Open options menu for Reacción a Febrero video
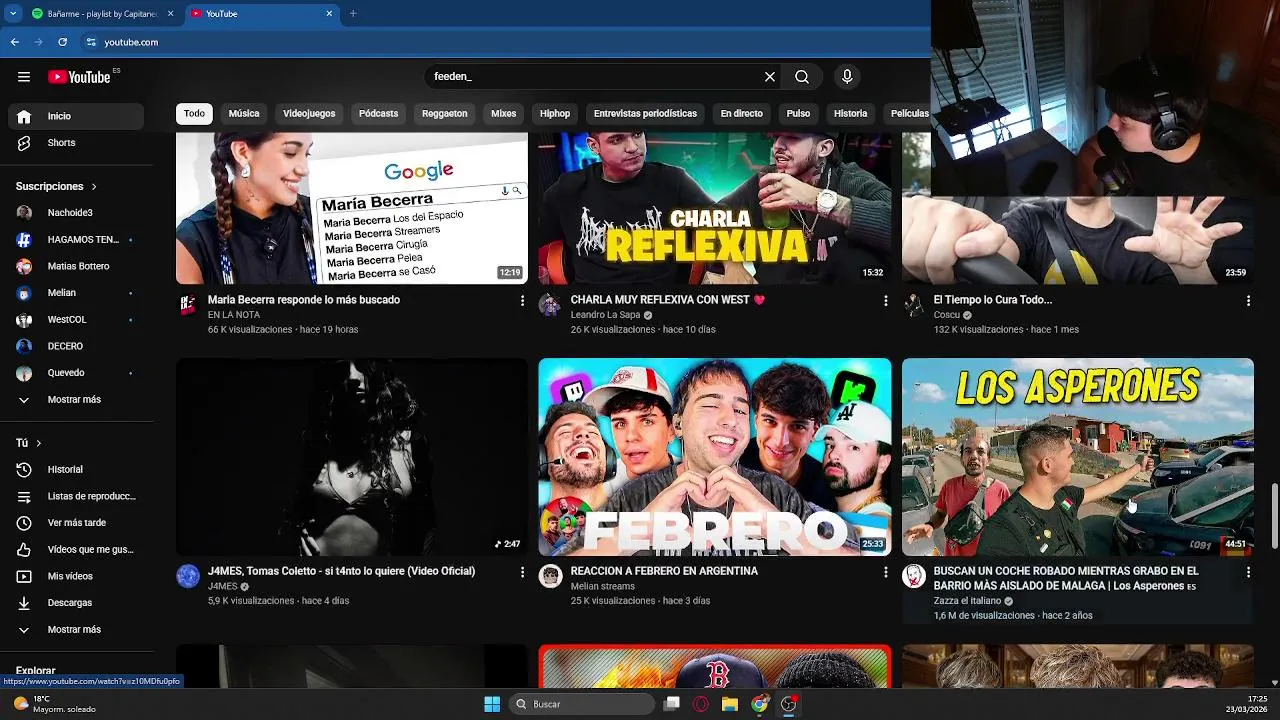1280x720 pixels. 885,572
